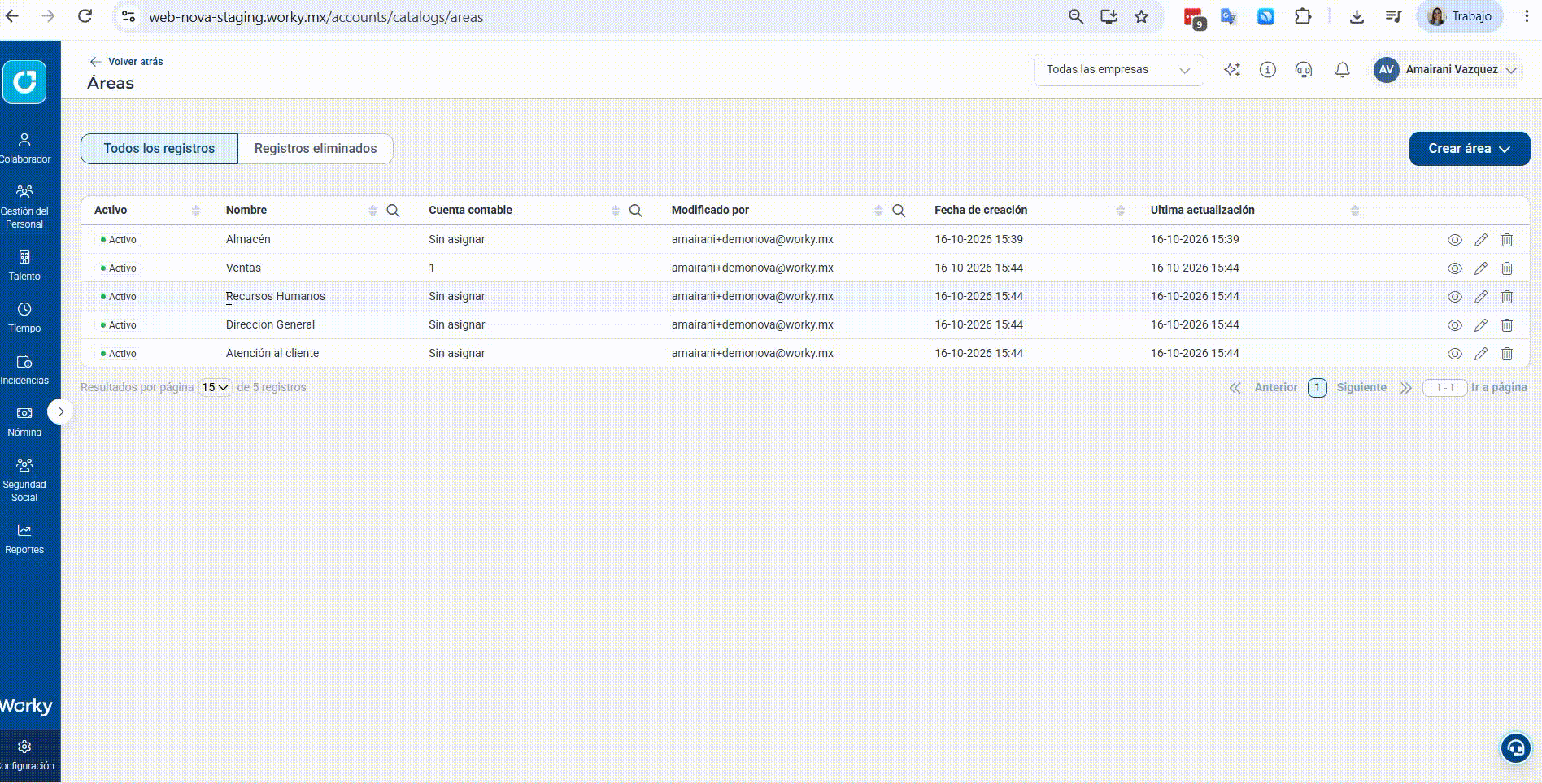
Task: Delete the Atención al cliente row
Action: point(1507,354)
